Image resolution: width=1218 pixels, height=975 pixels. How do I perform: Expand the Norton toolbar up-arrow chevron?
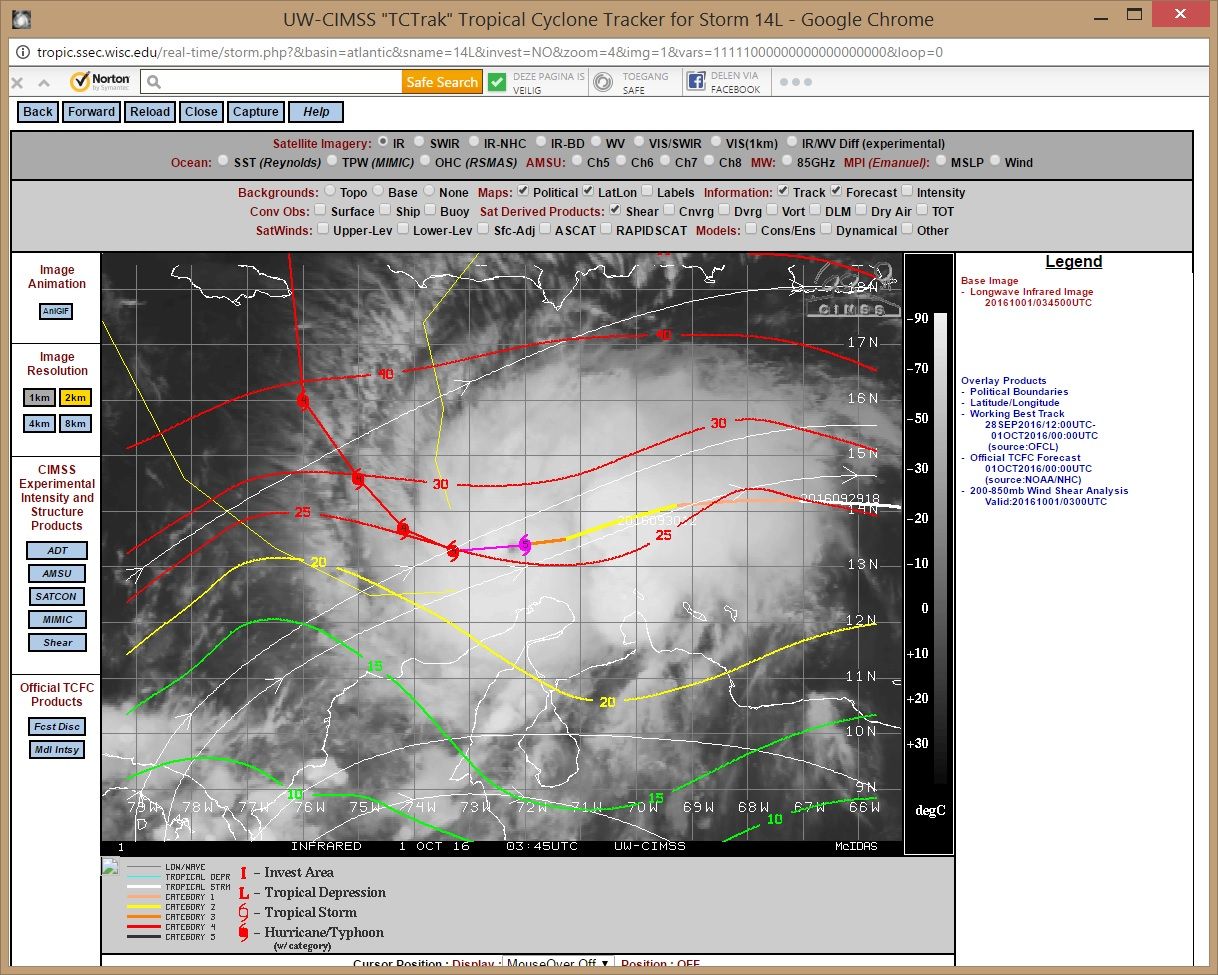tap(43, 83)
